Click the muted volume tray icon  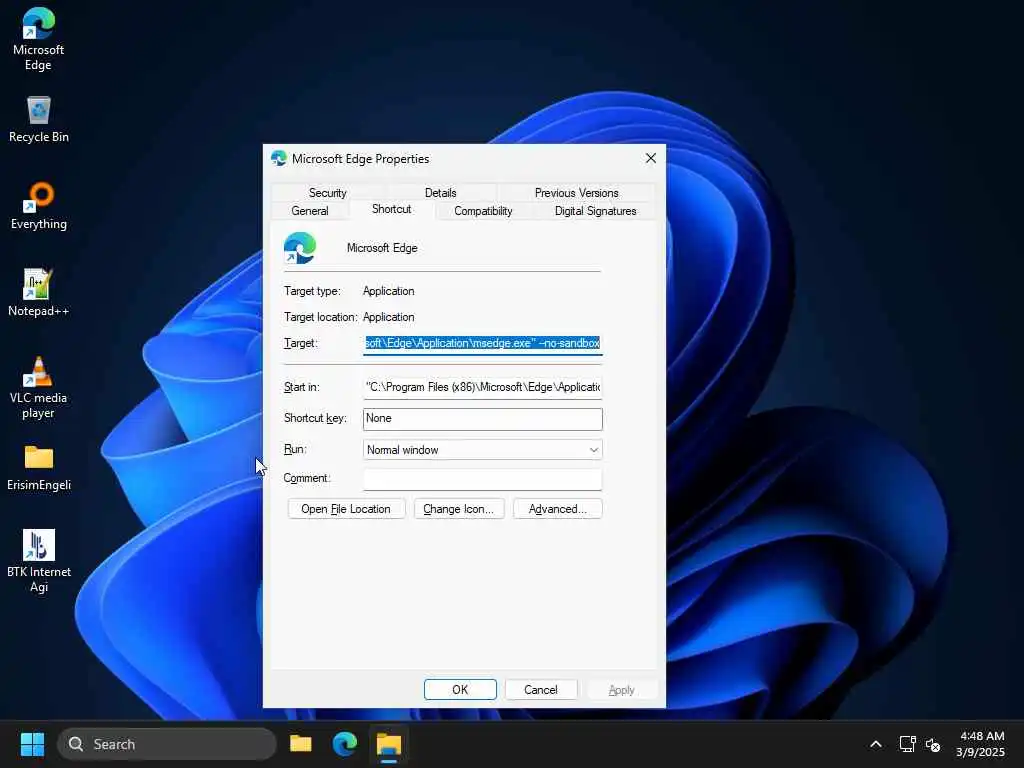pyautogui.click(x=933, y=744)
